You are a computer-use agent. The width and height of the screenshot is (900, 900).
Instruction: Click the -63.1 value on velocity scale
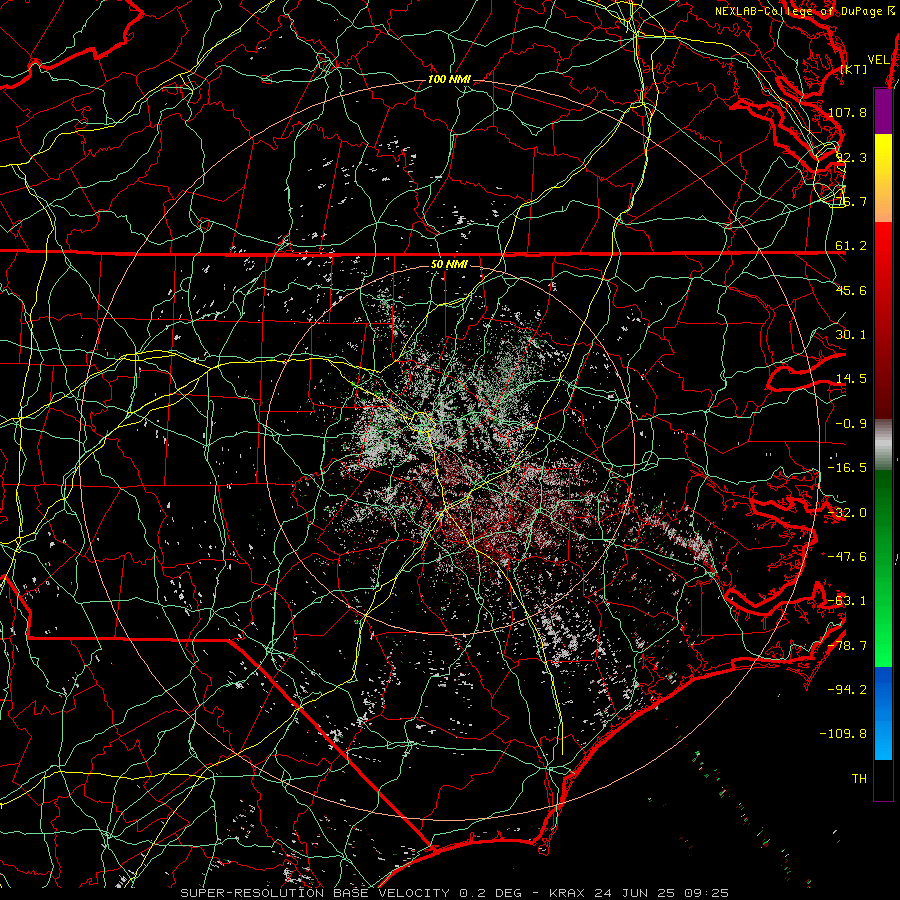click(847, 601)
